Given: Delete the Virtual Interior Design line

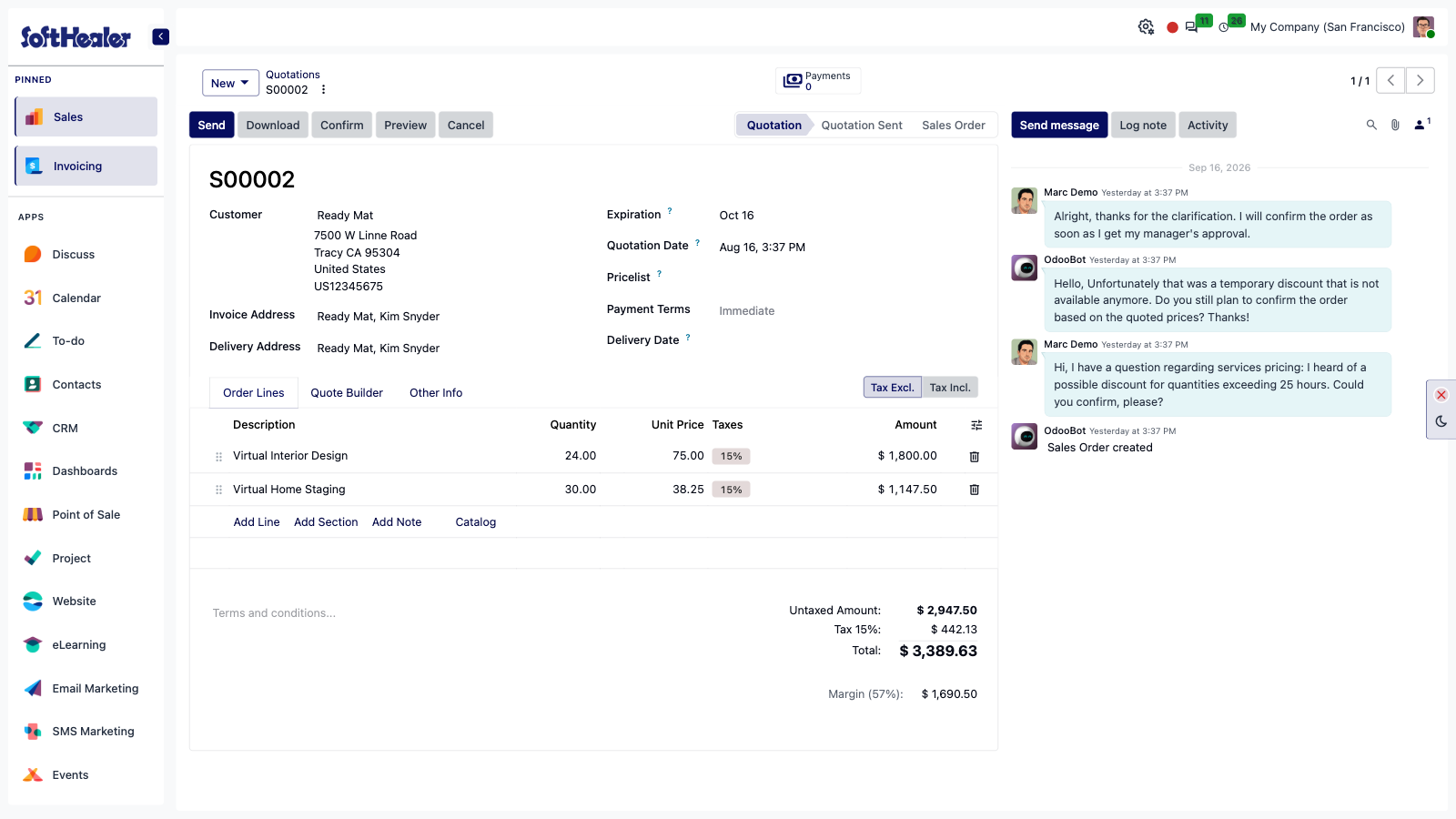Looking at the screenshot, I should (x=974, y=457).
